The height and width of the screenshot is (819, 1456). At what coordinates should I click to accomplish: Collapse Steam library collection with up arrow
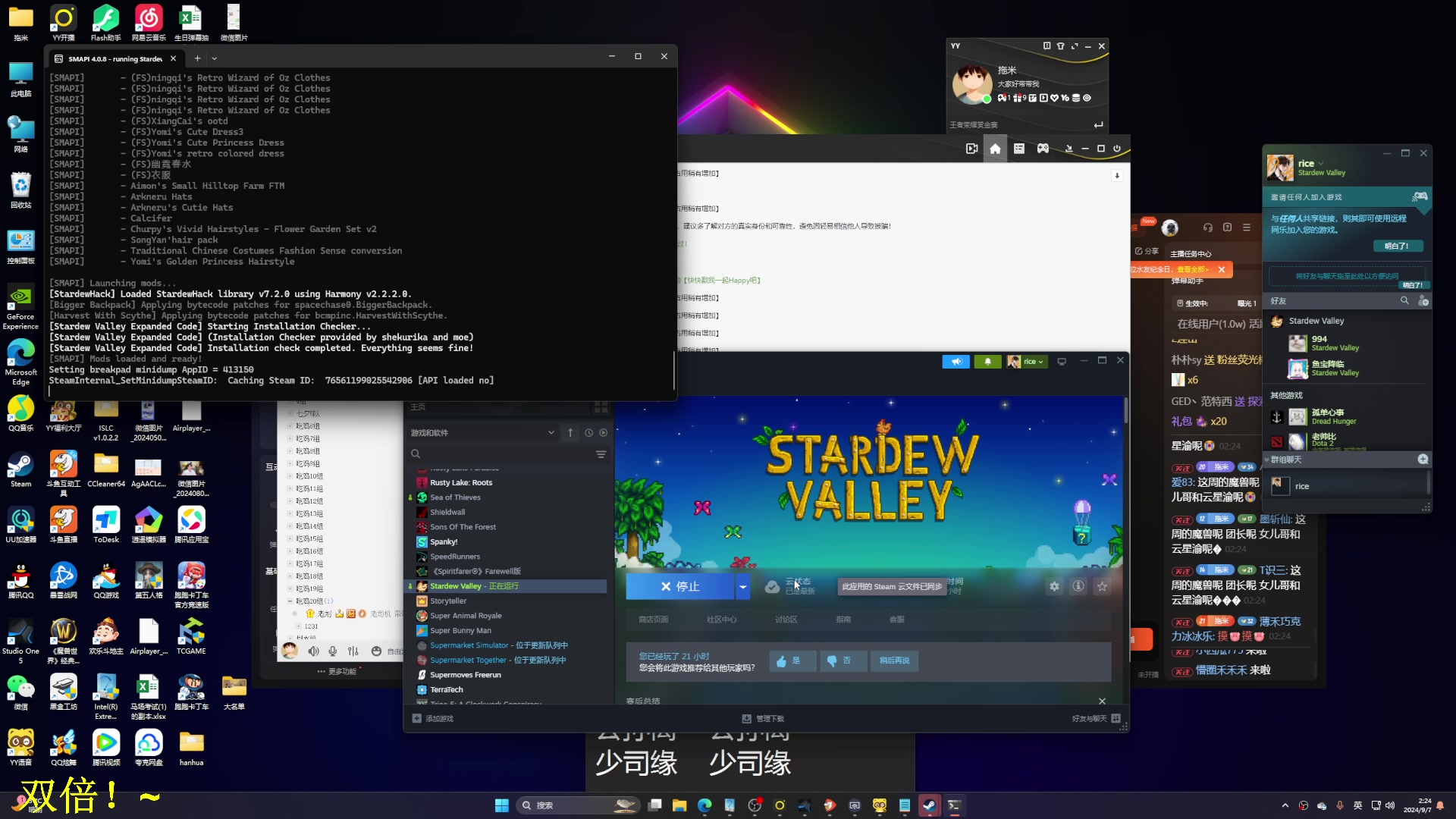tap(570, 433)
